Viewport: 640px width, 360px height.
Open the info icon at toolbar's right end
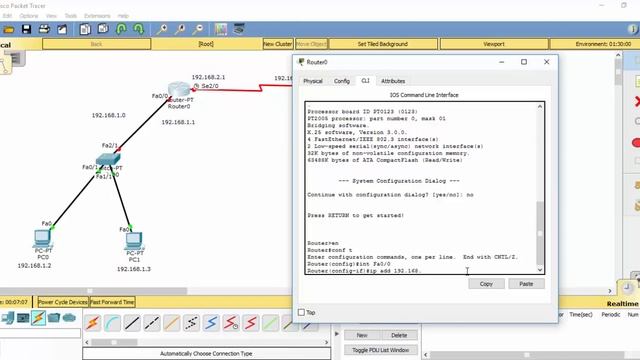[x=633, y=29]
